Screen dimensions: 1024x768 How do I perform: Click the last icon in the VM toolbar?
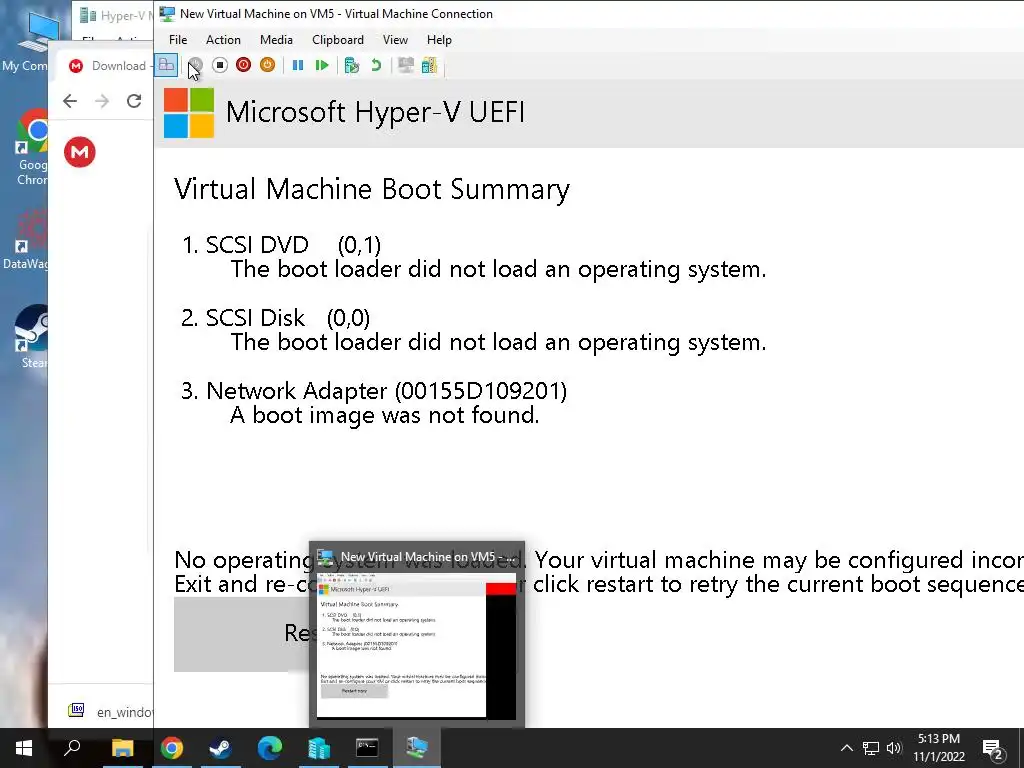pyautogui.click(x=429, y=65)
